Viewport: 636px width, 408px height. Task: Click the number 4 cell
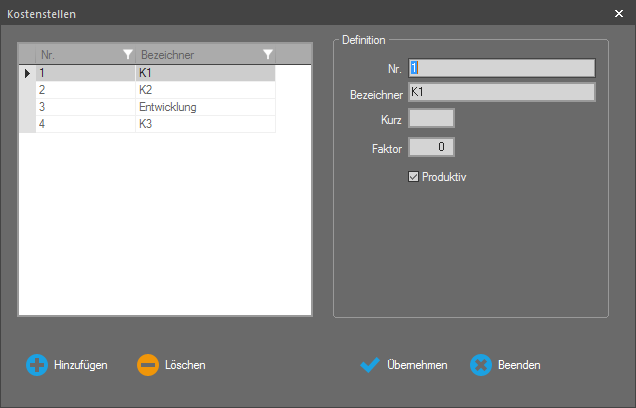tap(85, 123)
